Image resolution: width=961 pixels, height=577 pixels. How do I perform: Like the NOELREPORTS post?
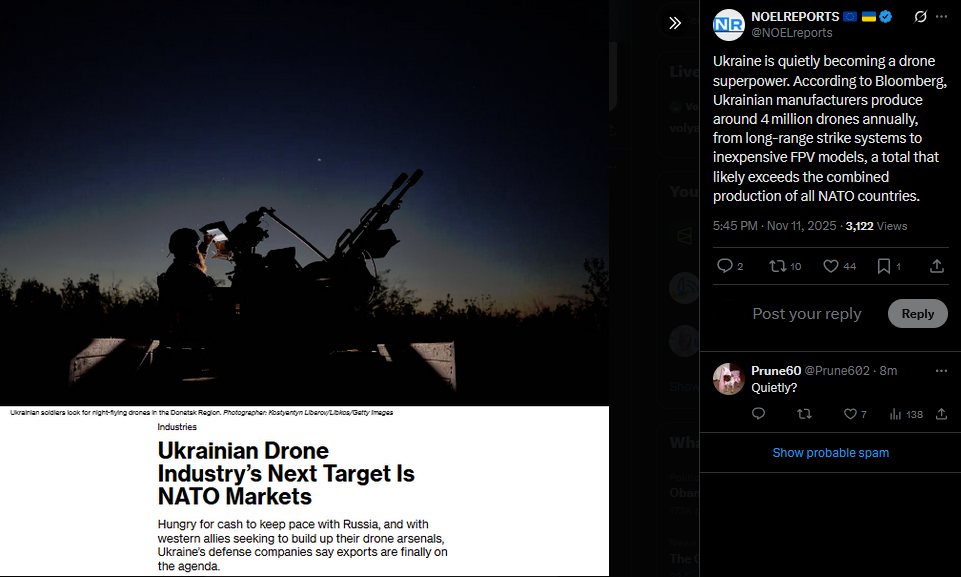coord(830,266)
